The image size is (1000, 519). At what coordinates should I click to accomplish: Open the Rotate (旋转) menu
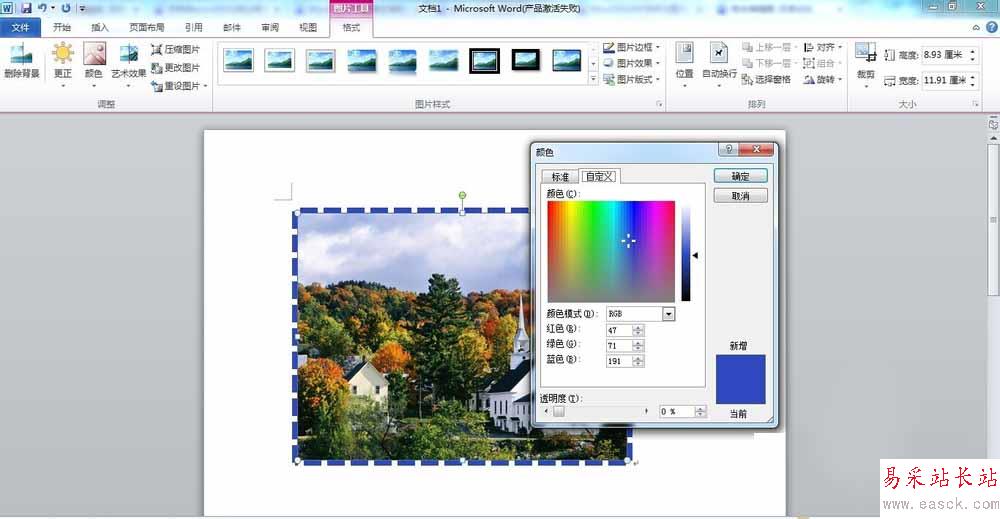click(x=823, y=79)
